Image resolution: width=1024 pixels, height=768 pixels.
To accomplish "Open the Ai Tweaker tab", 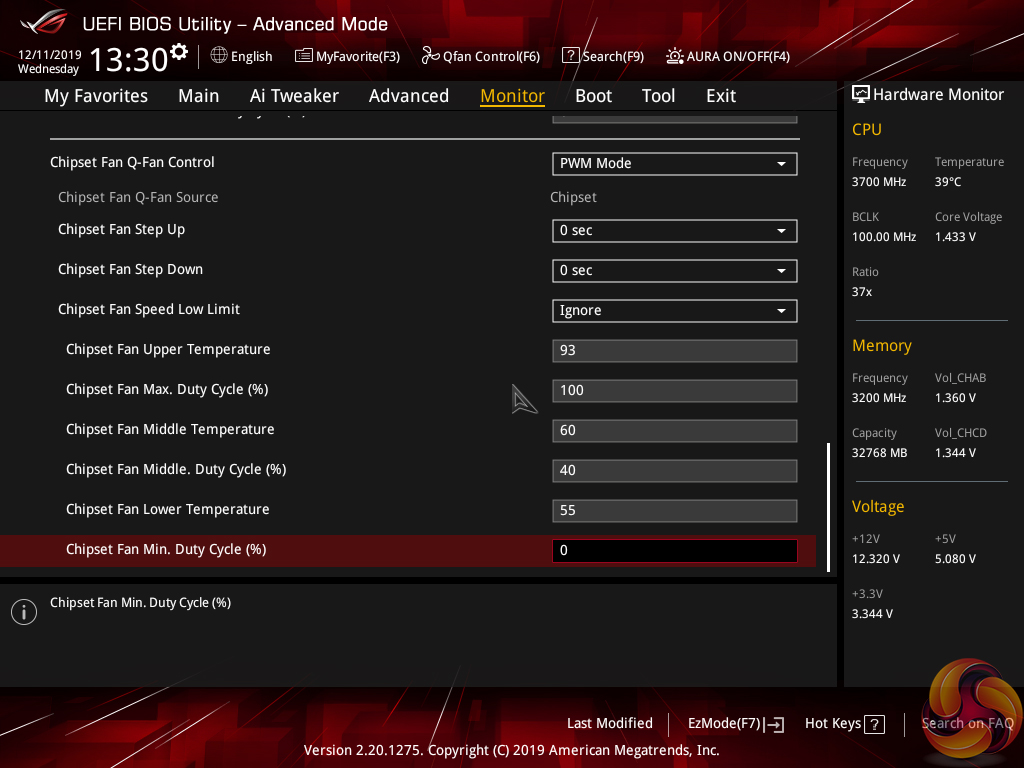I will (294, 96).
